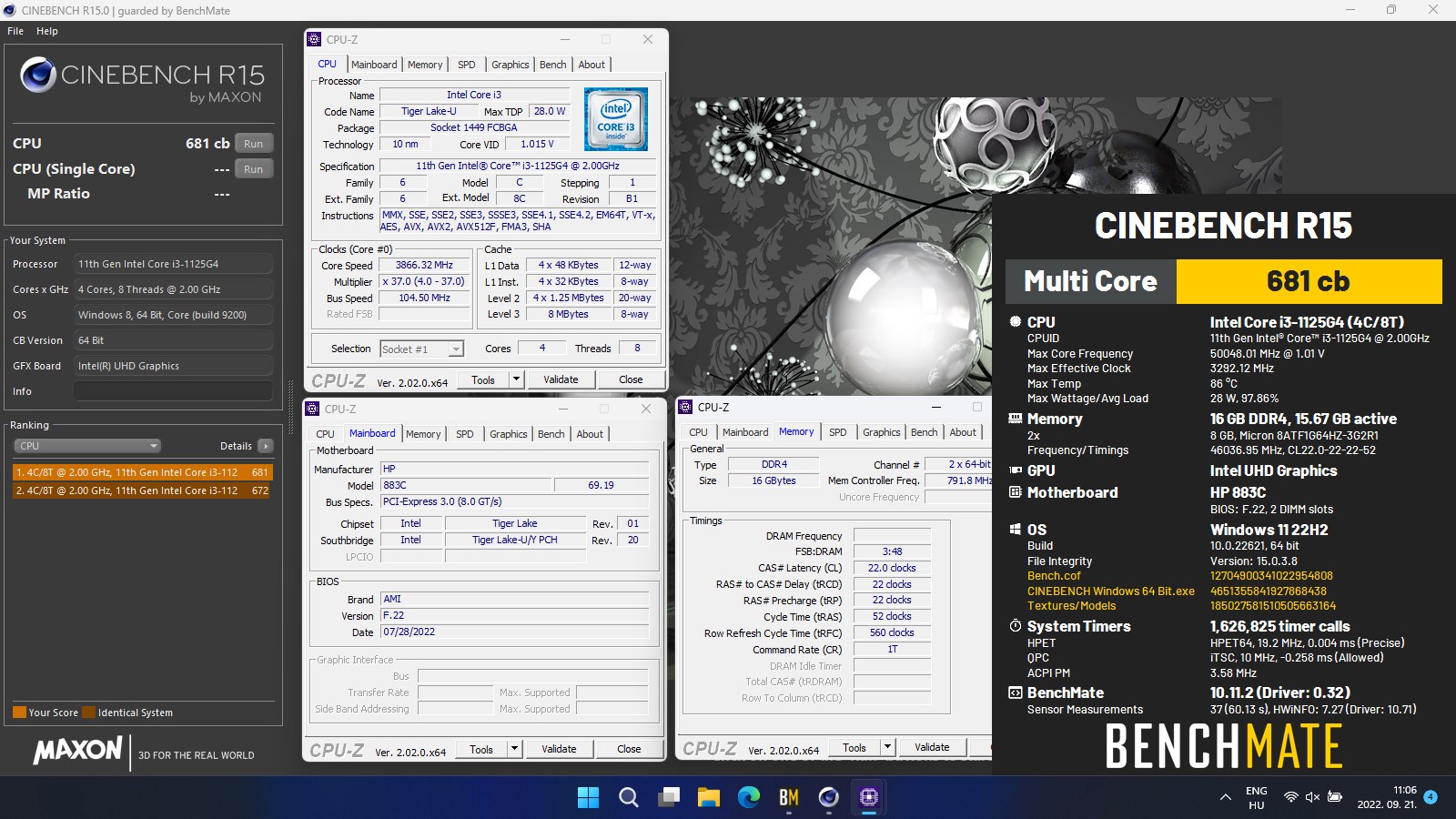Click the Info input field

(x=173, y=391)
